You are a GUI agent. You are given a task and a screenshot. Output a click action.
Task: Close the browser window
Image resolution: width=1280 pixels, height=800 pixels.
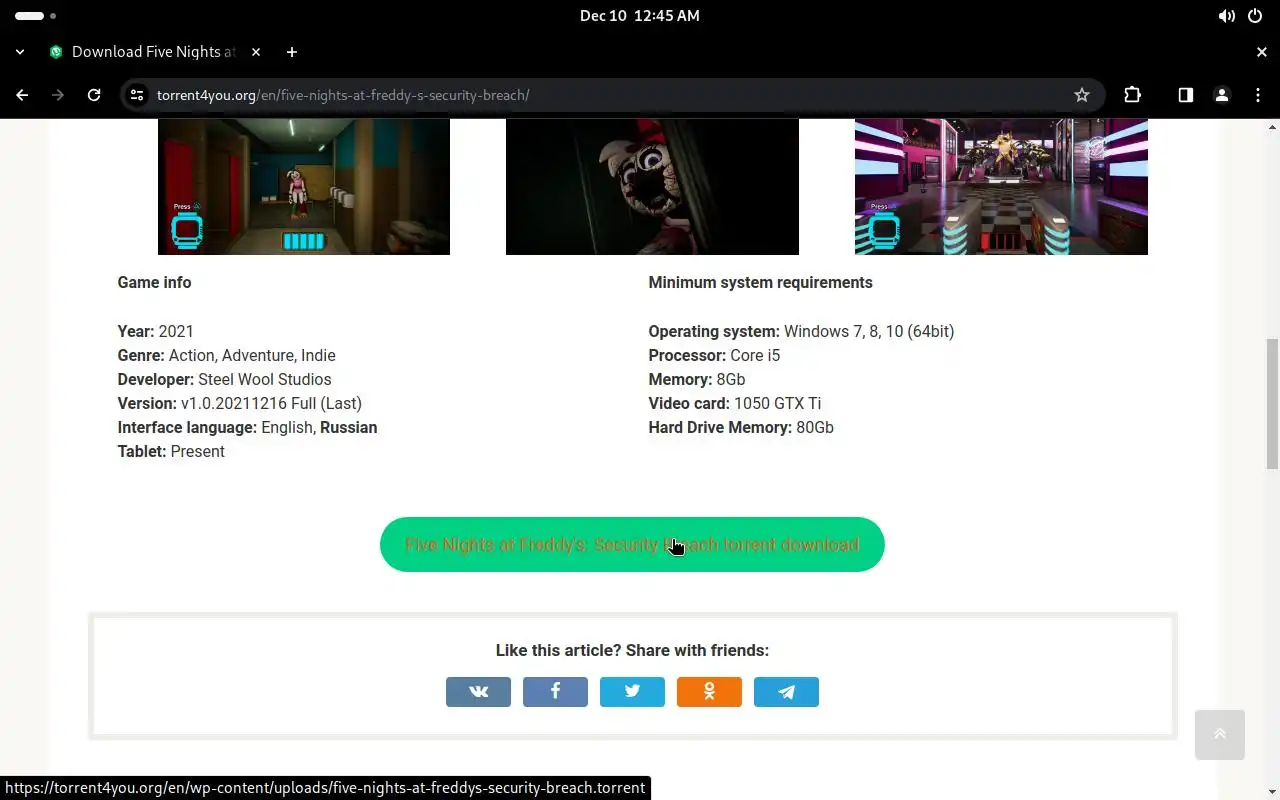click(x=1261, y=52)
